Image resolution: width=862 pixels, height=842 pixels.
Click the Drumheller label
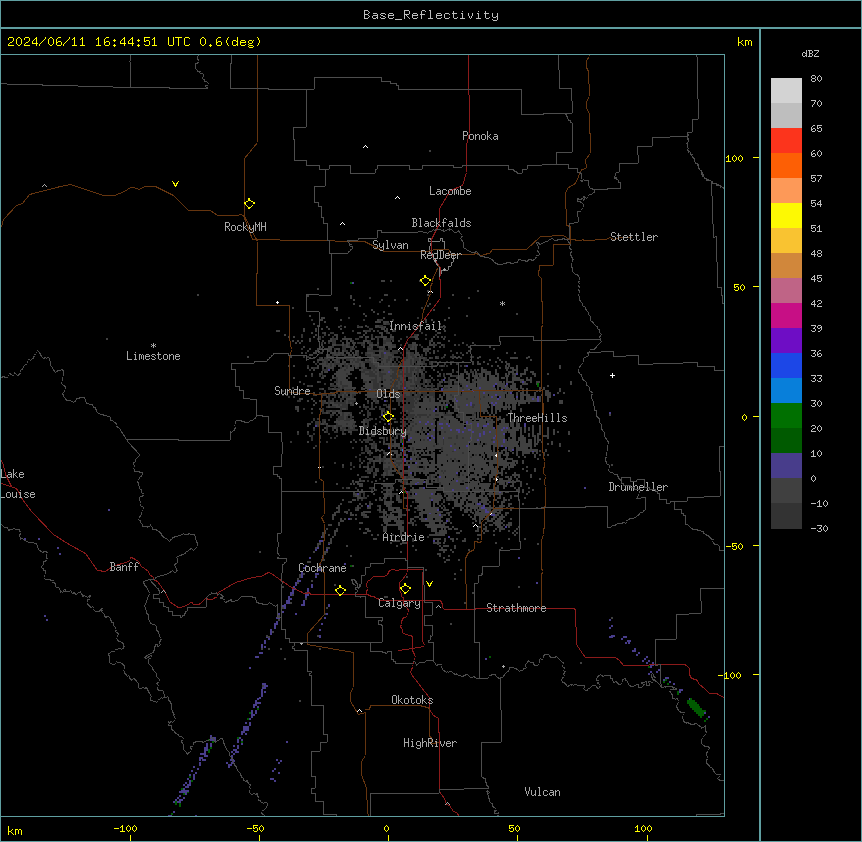[638, 487]
